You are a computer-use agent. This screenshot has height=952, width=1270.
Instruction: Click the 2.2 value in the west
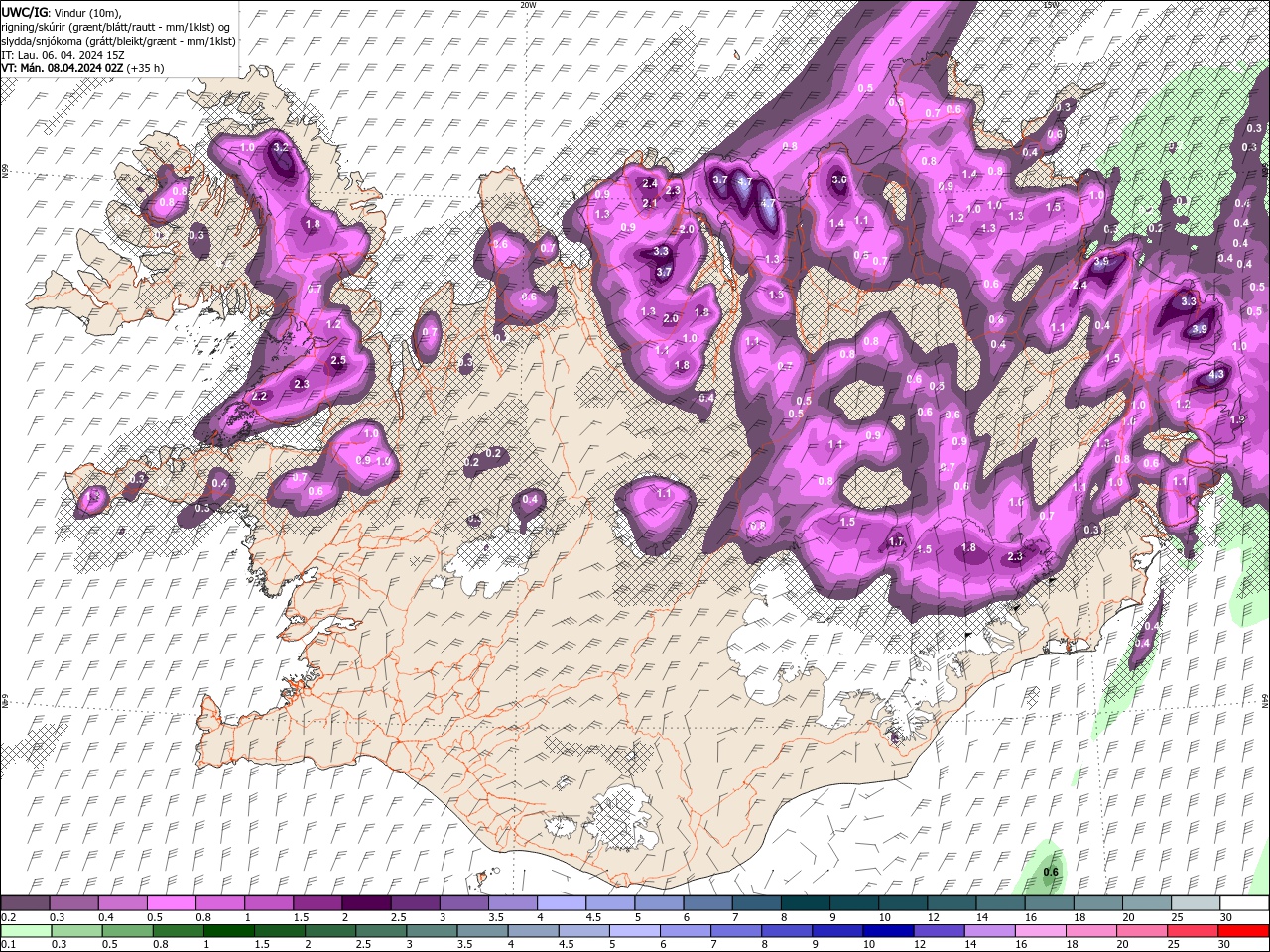coord(261,396)
